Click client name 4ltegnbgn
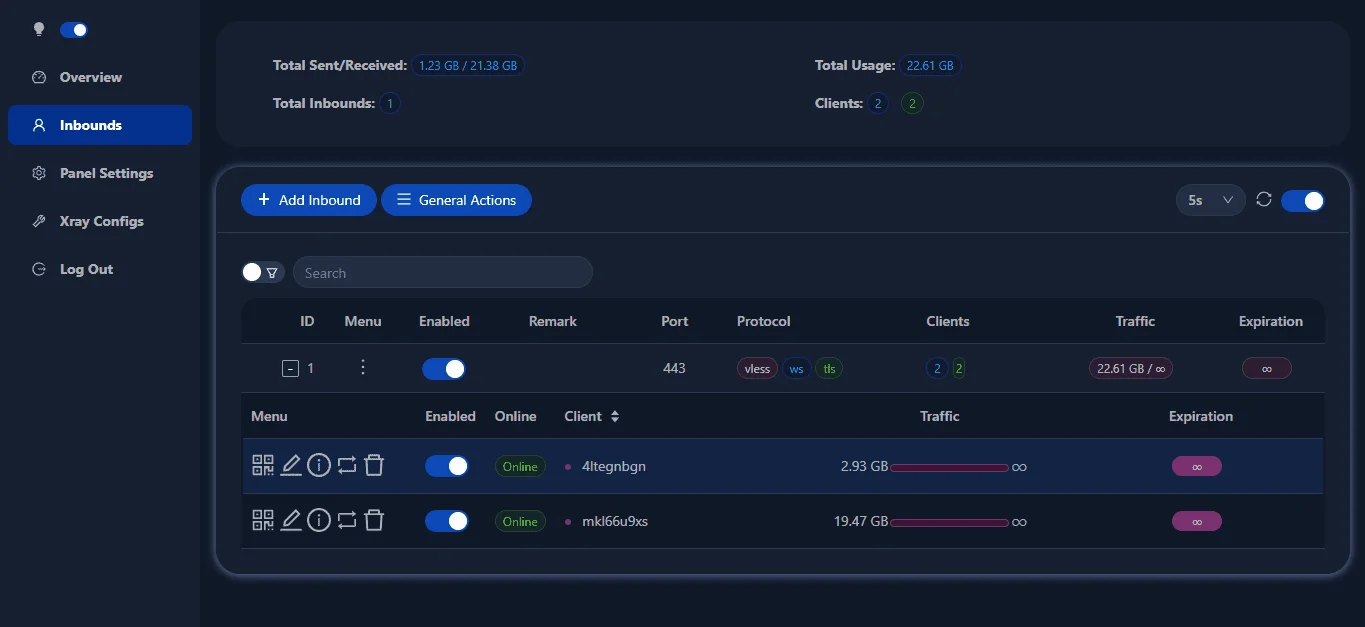1365x627 pixels. click(x=613, y=466)
